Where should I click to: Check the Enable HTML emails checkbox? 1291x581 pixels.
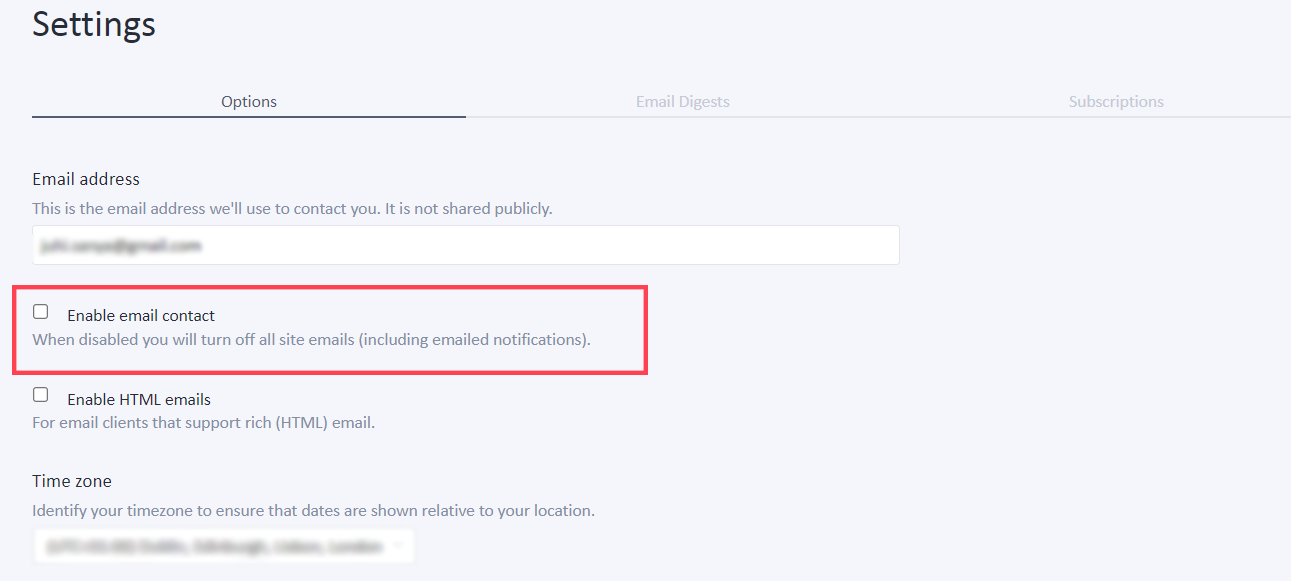tap(40, 394)
